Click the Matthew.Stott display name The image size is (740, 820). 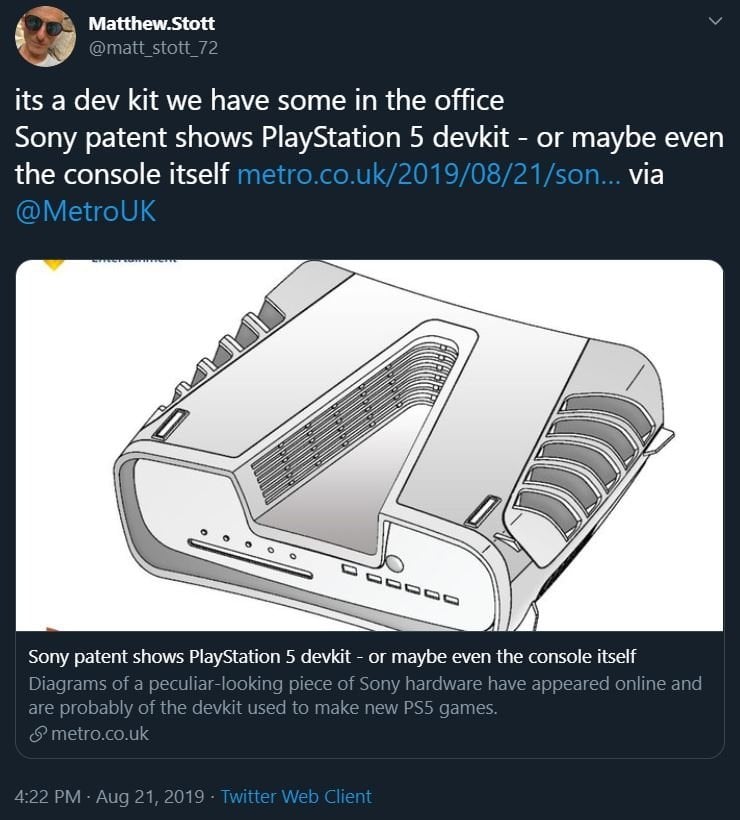coord(151,22)
